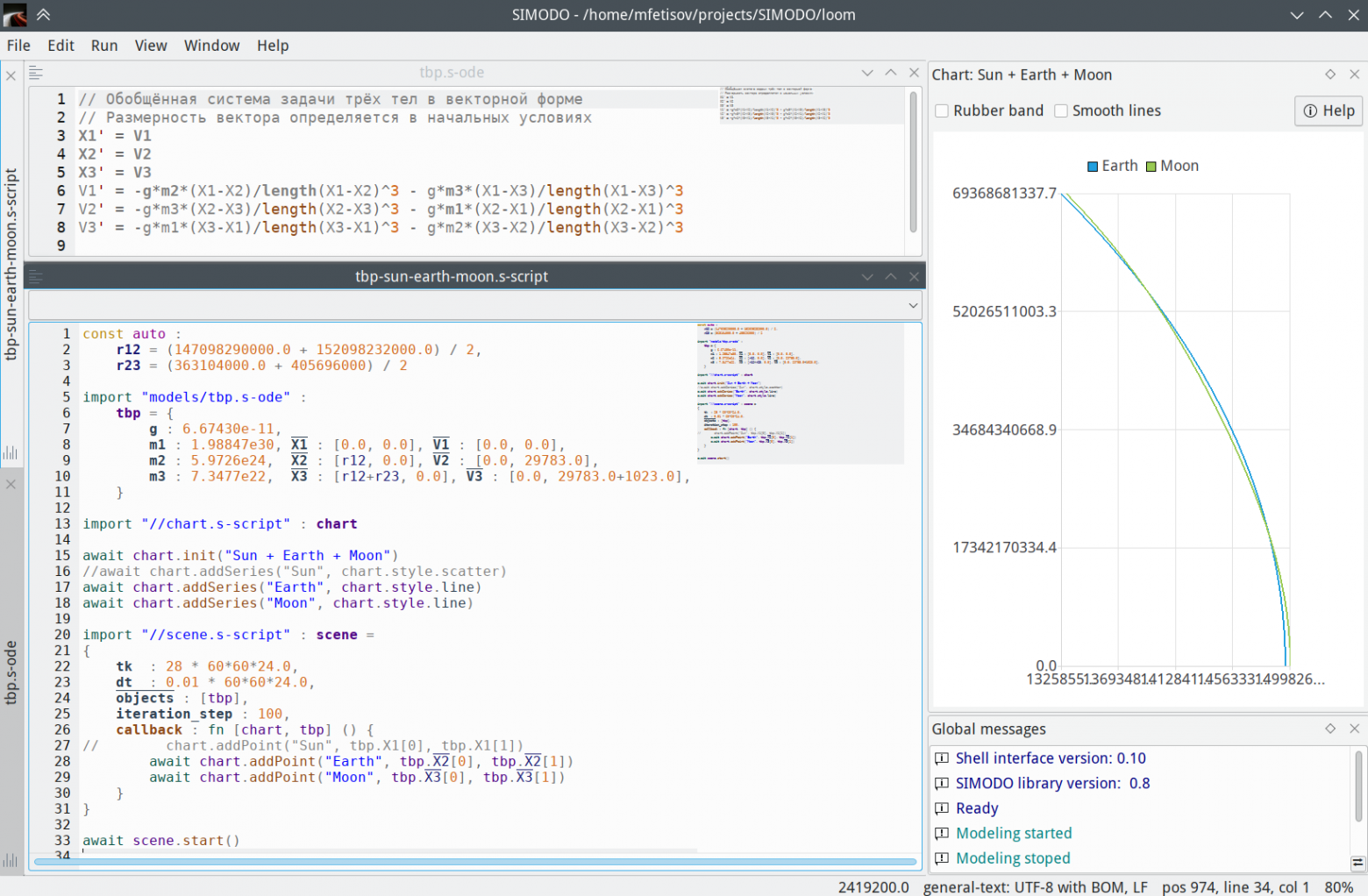This screenshot has width=1368, height=896.
Task: Select the "SIMODO library version: 0.8" message
Action: point(1052,784)
